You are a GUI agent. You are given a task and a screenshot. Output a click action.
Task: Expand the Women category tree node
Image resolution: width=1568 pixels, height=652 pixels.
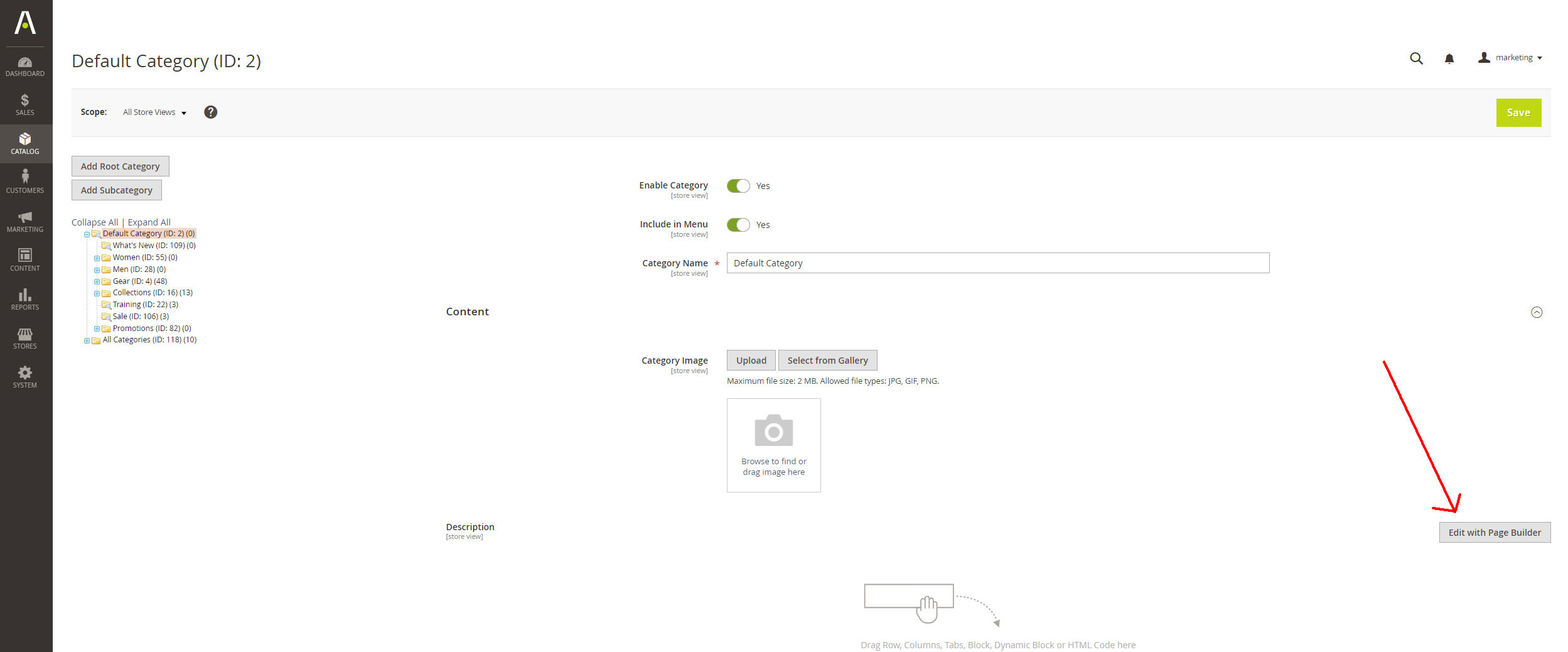(97, 258)
